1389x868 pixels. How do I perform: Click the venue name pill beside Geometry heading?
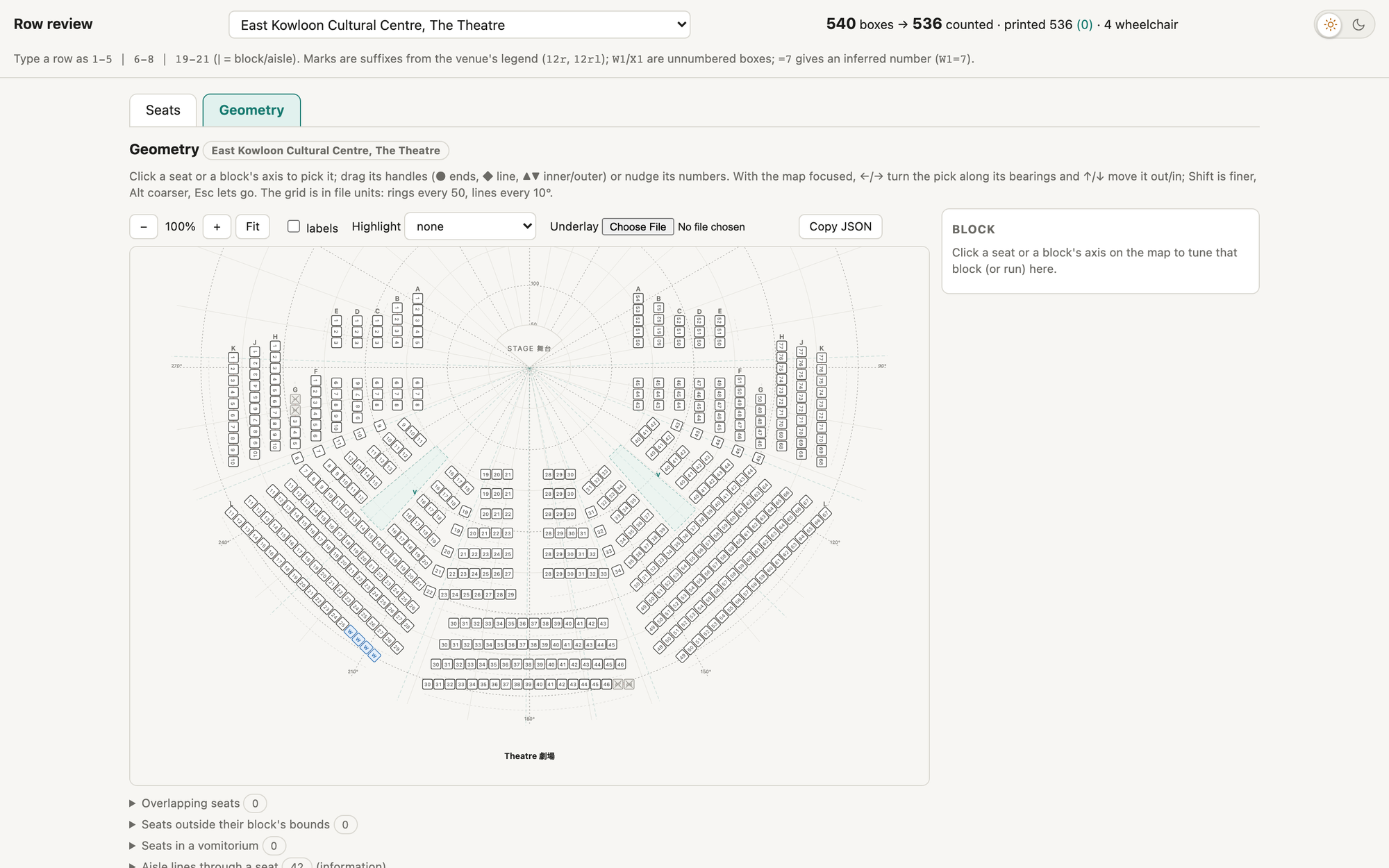point(326,151)
